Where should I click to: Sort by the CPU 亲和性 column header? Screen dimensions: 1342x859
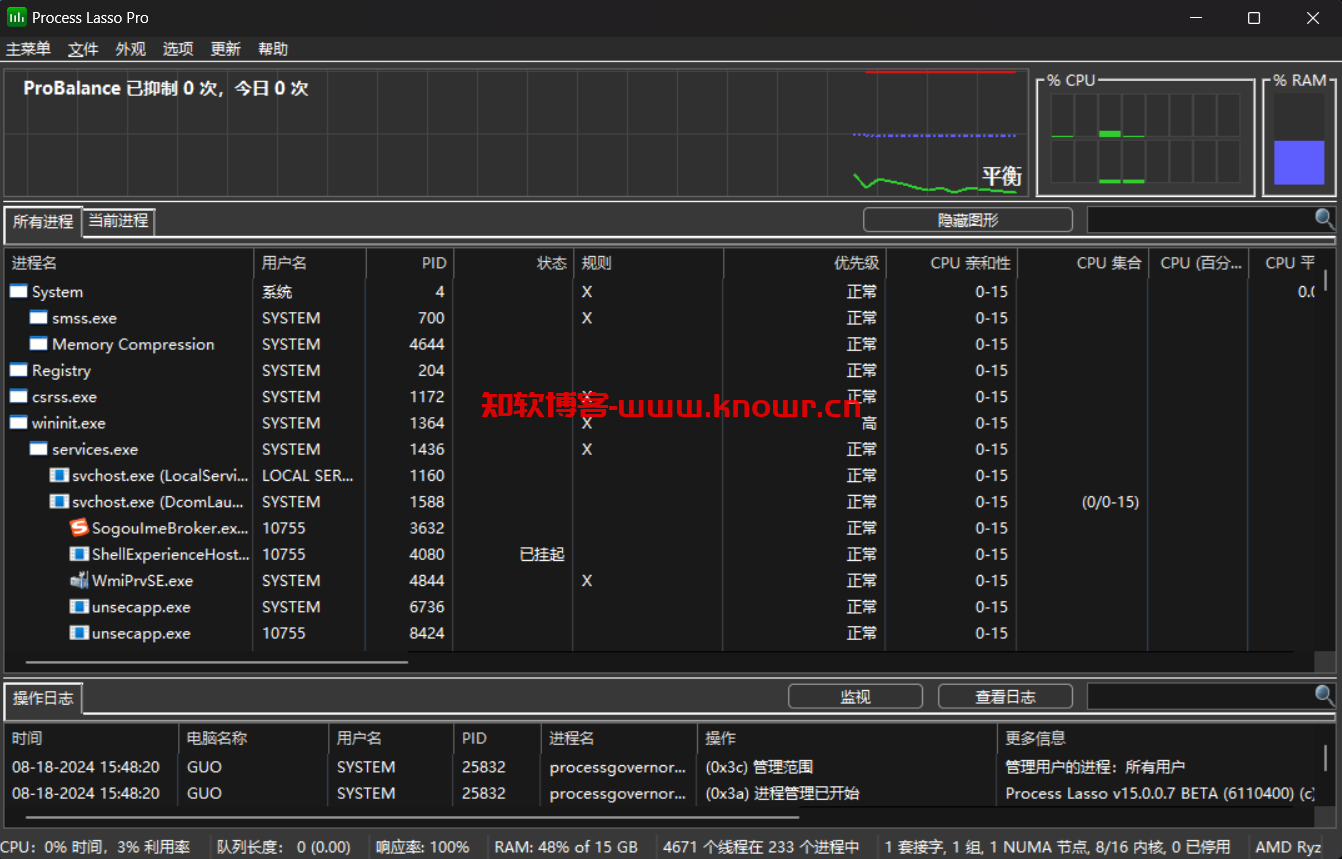(x=952, y=263)
